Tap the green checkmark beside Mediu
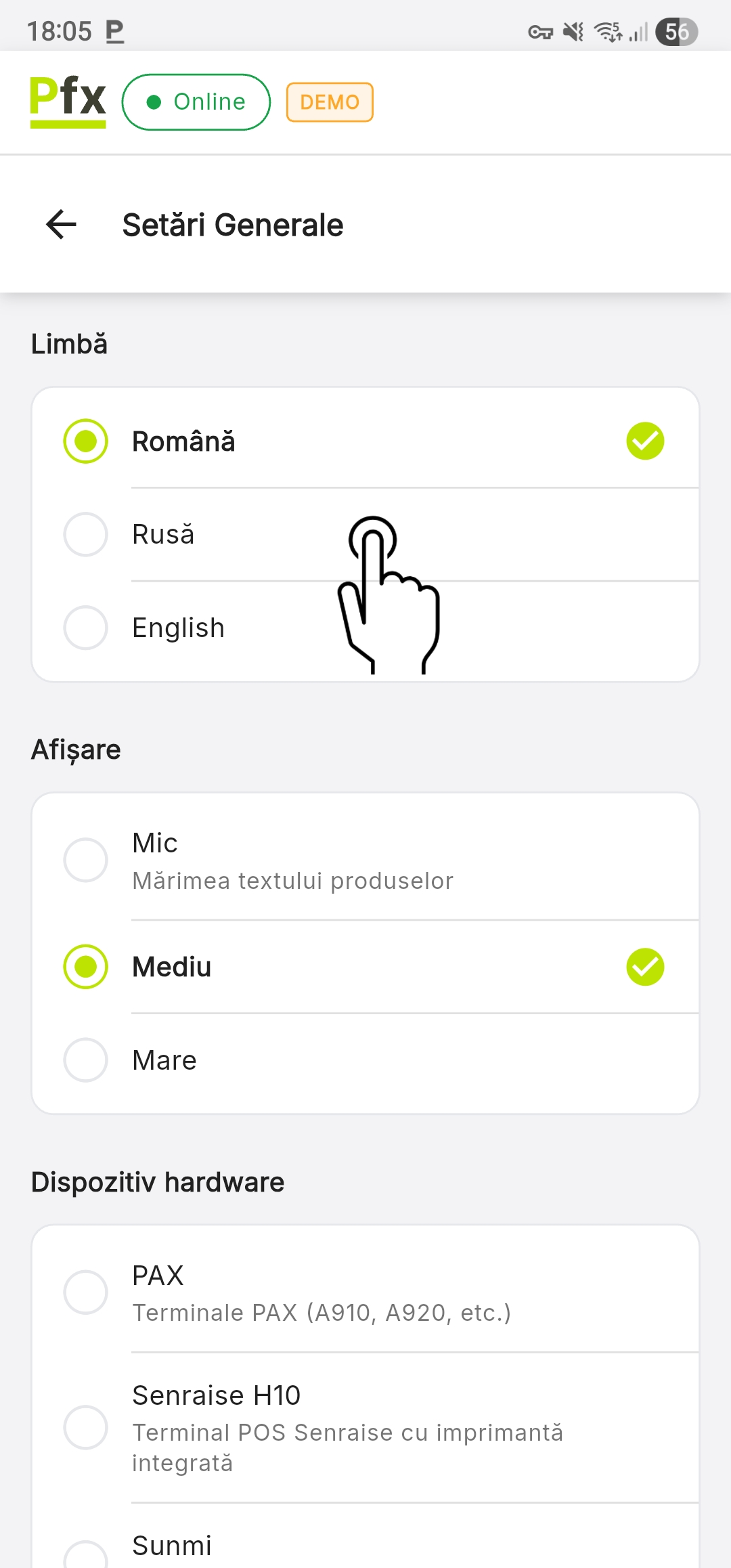 [645, 967]
